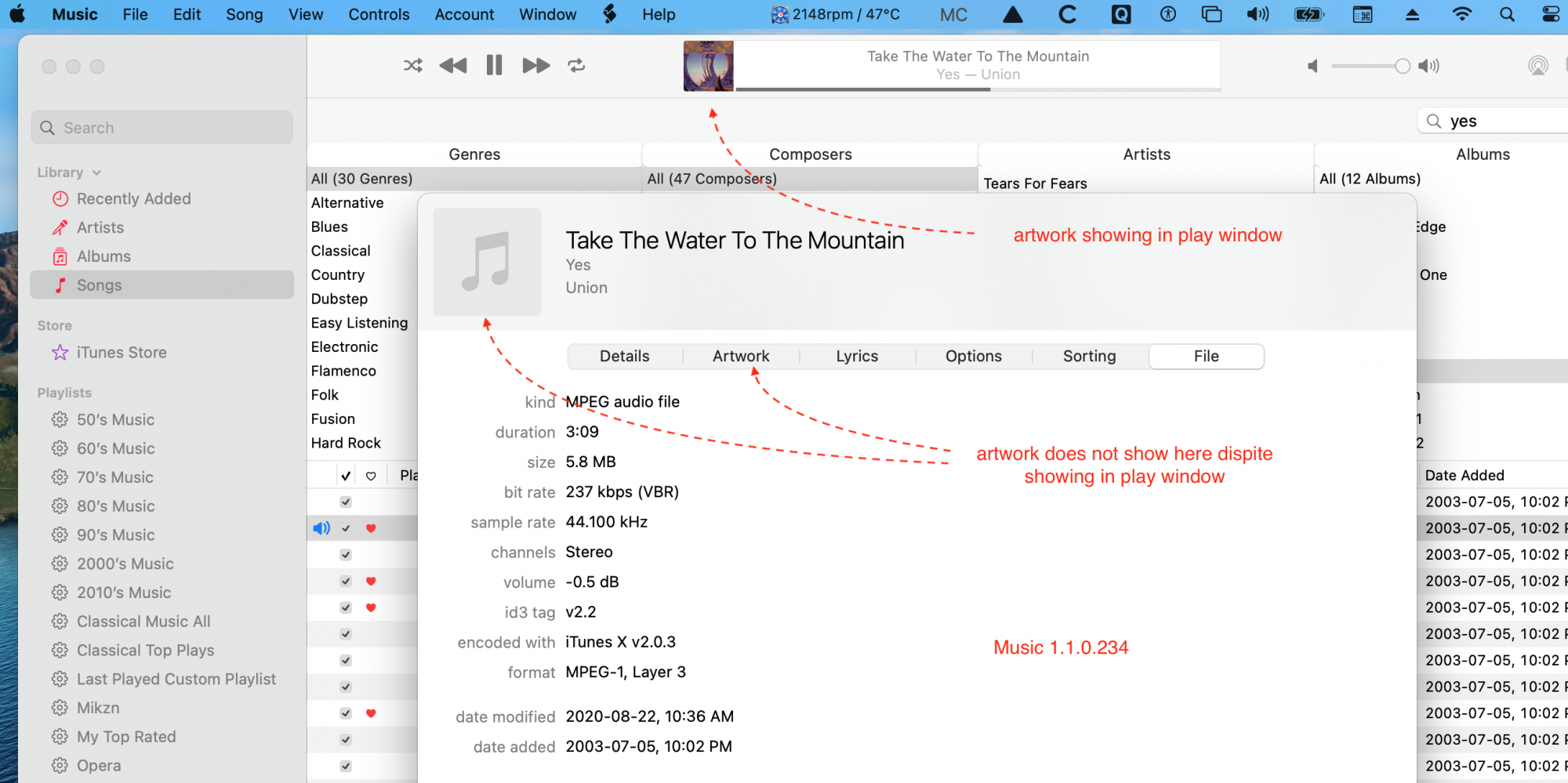Open the Song menu

coord(245,14)
